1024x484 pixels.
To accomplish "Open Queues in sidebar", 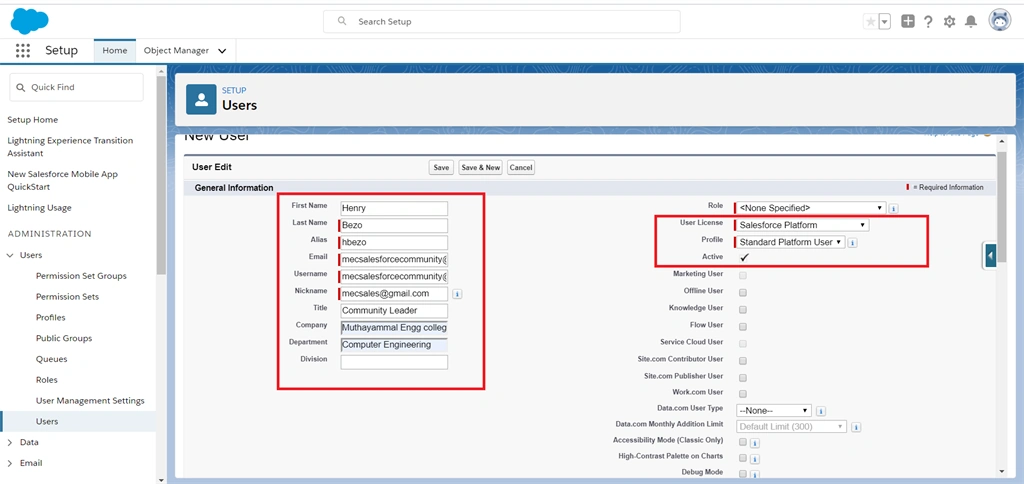I will 52,359.
